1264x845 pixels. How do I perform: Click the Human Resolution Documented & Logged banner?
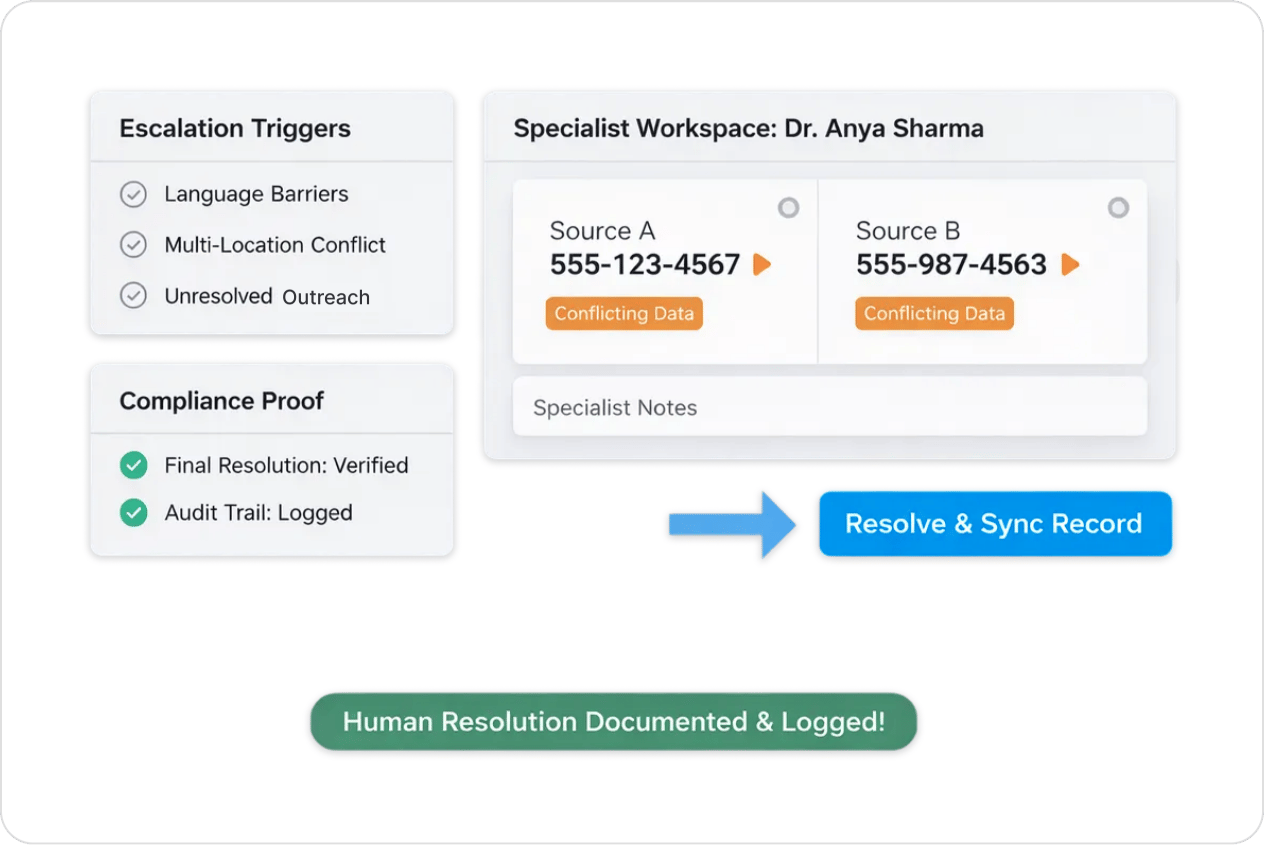point(613,722)
